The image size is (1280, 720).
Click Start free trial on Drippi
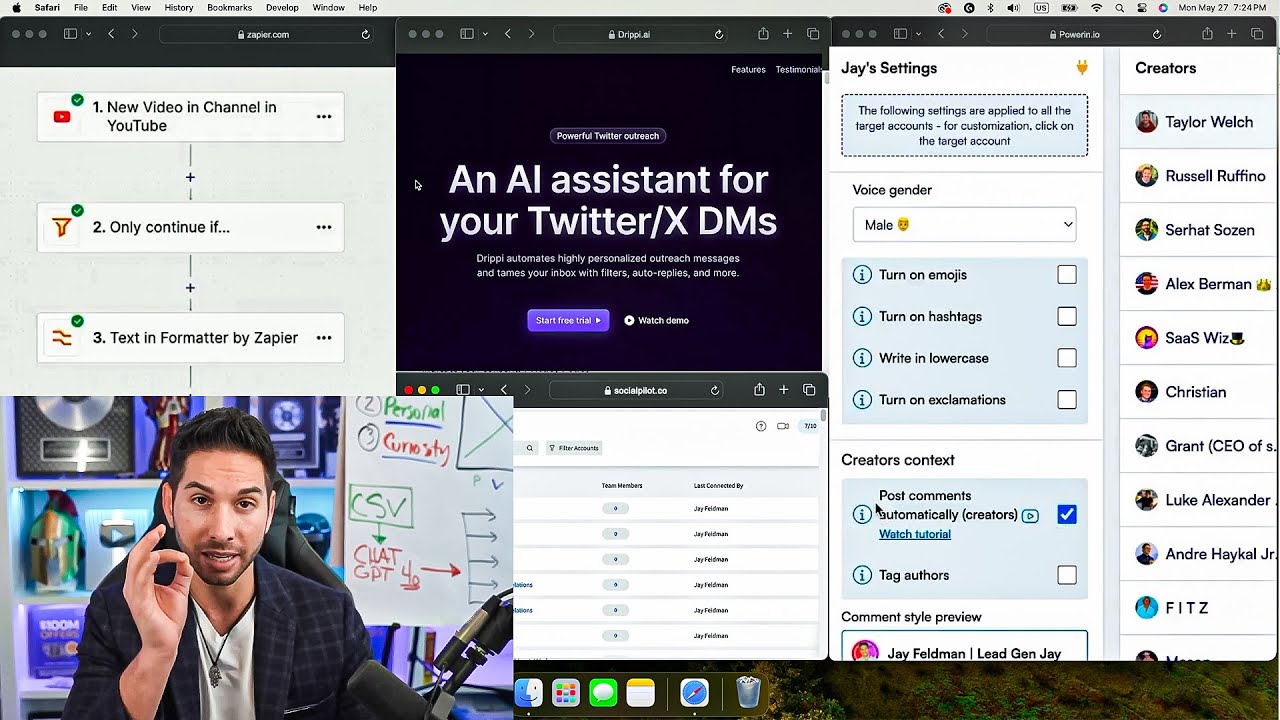click(x=568, y=320)
